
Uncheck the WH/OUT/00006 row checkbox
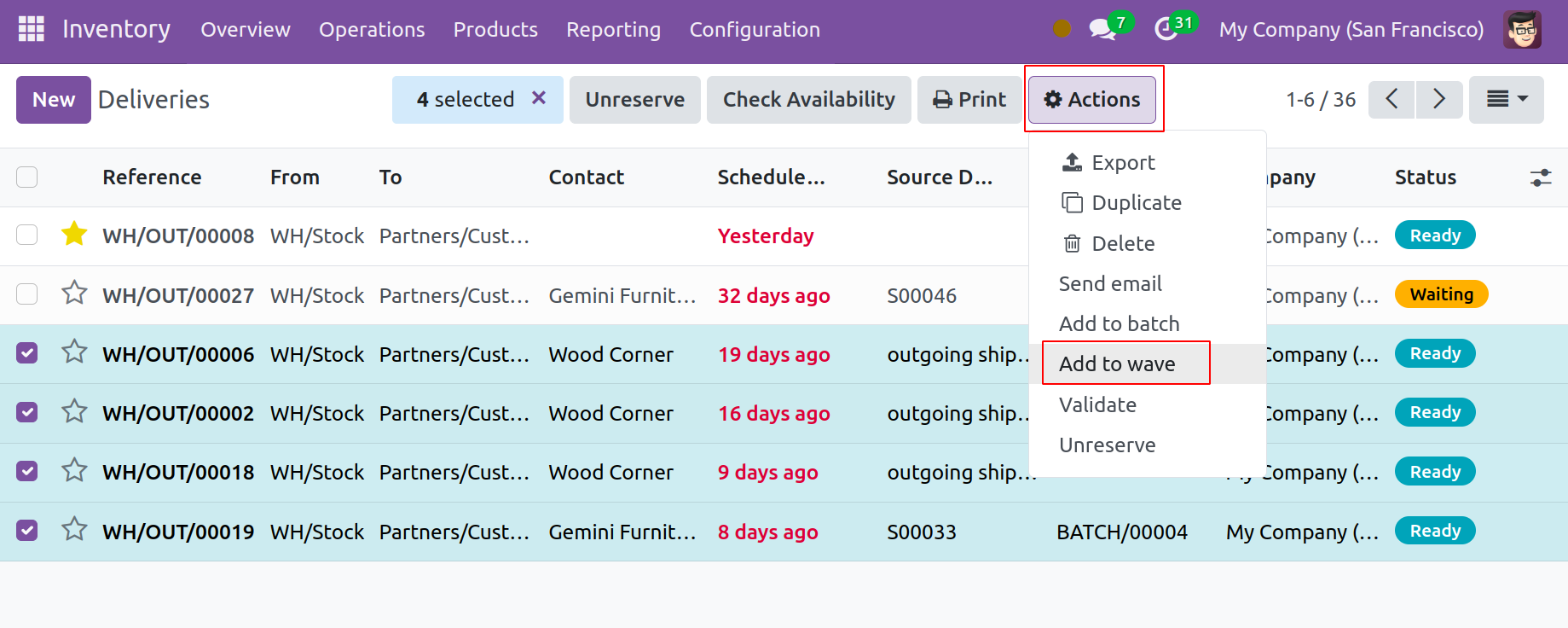pos(27,353)
